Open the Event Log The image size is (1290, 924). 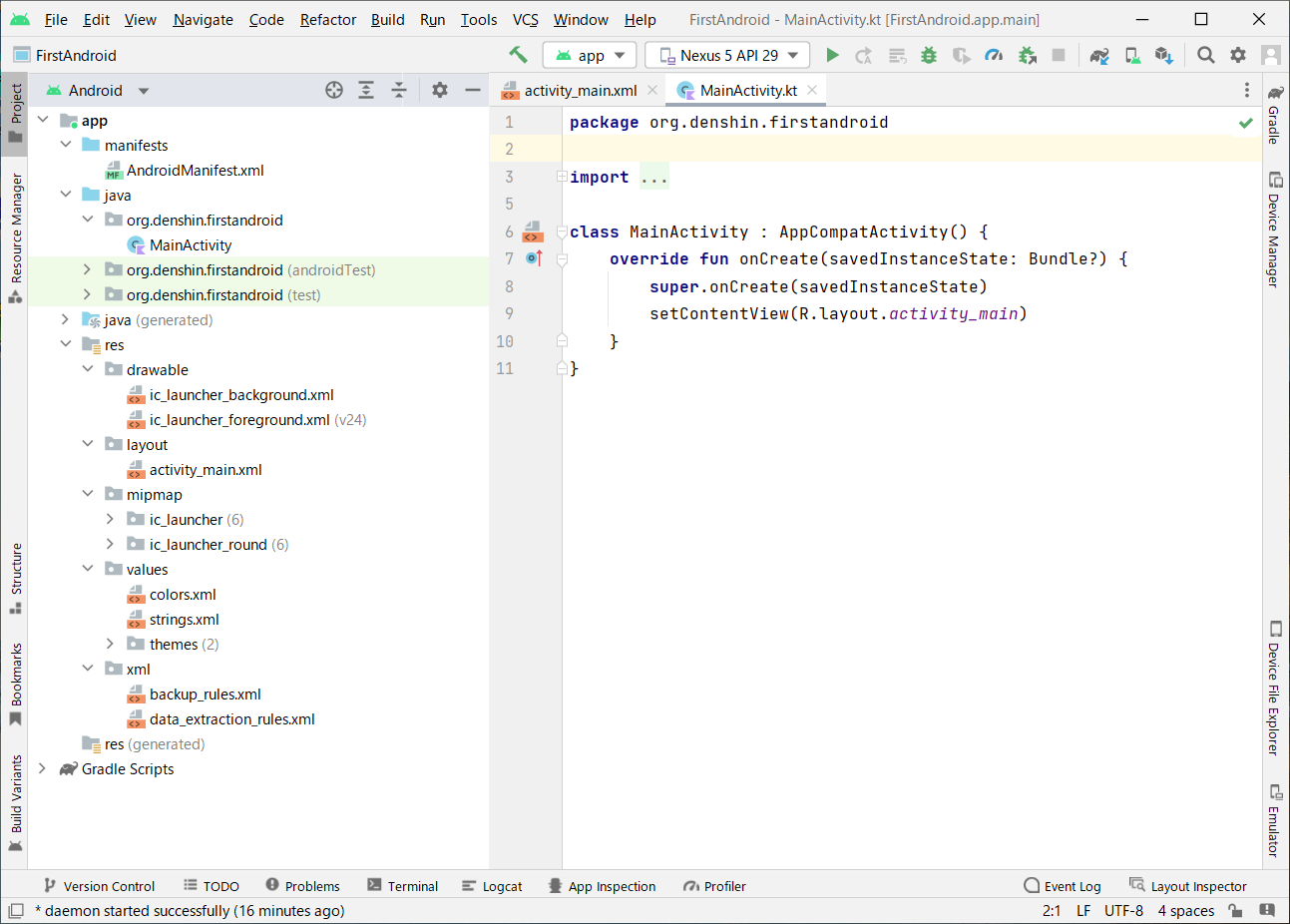[1063, 886]
